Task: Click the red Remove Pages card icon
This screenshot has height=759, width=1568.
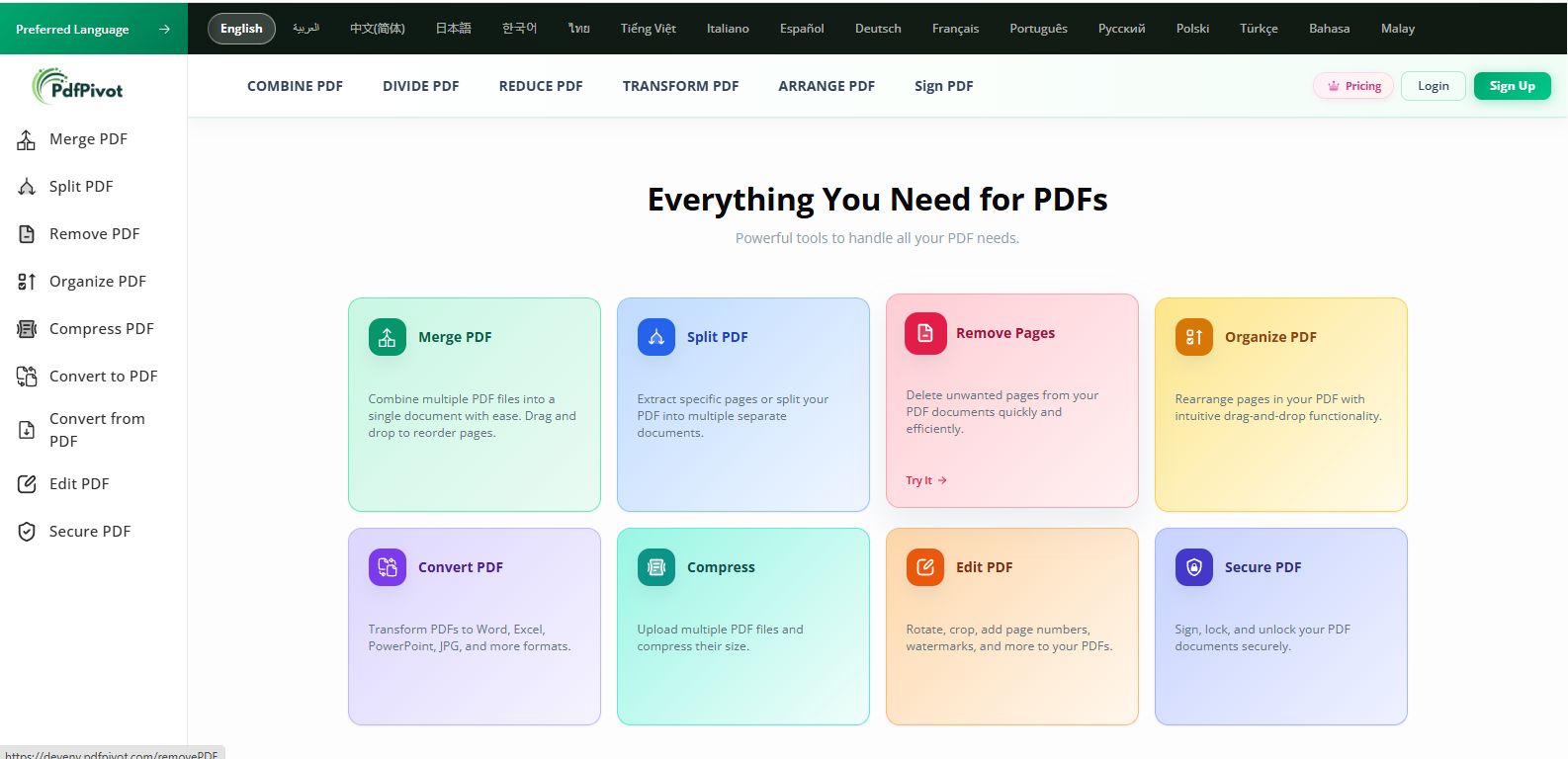Action: tap(925, 333)
